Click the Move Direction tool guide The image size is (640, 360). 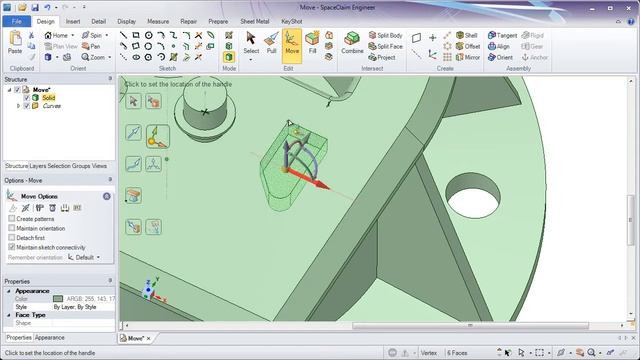coord(133,133)
